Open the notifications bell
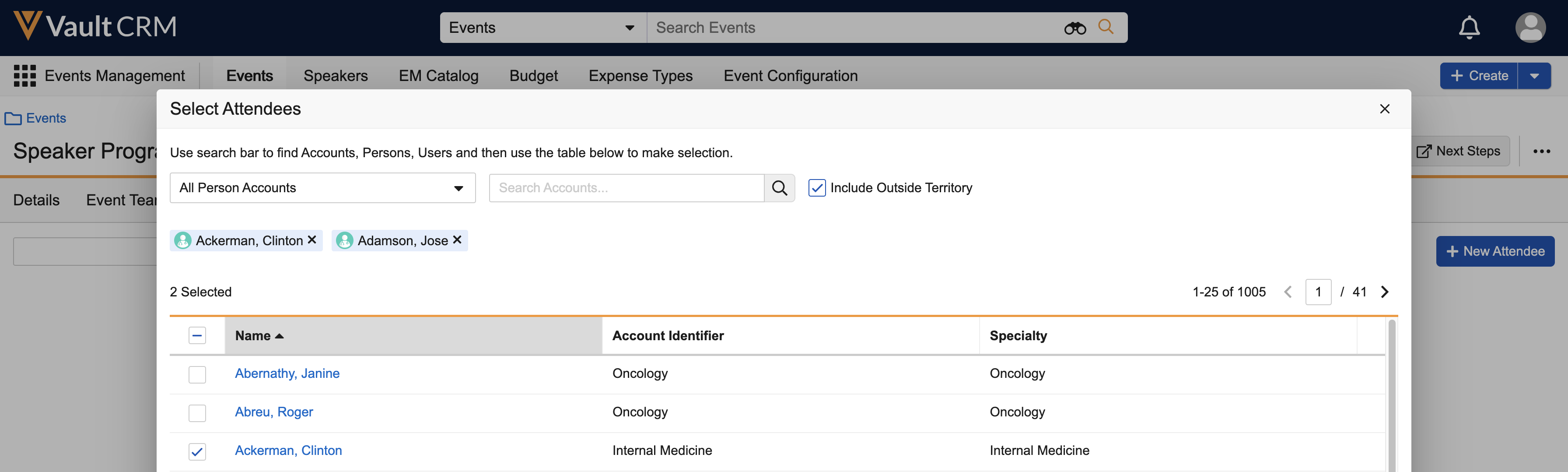 coord(1469,28)
